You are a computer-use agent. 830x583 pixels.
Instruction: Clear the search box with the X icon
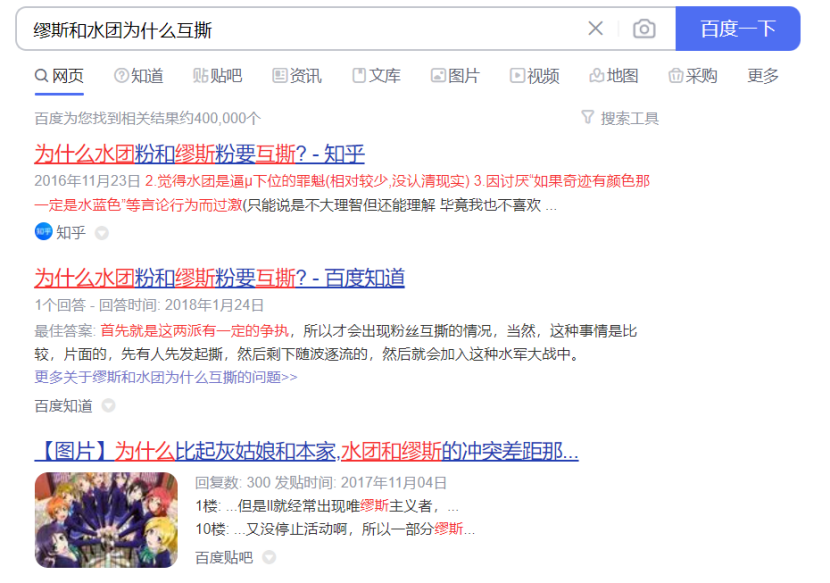pyautogui.click(x=596, y=29)
